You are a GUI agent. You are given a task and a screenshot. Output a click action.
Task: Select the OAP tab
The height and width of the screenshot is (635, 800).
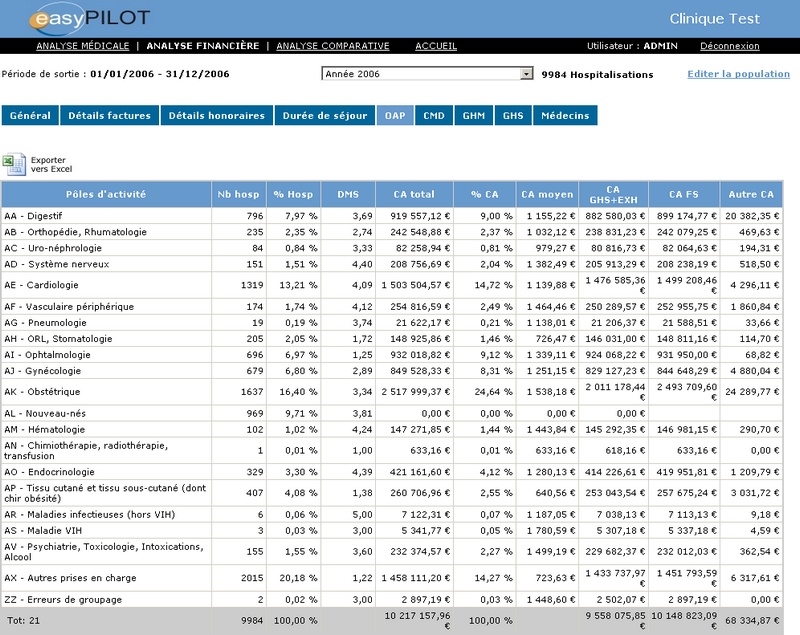click(395, 115)
